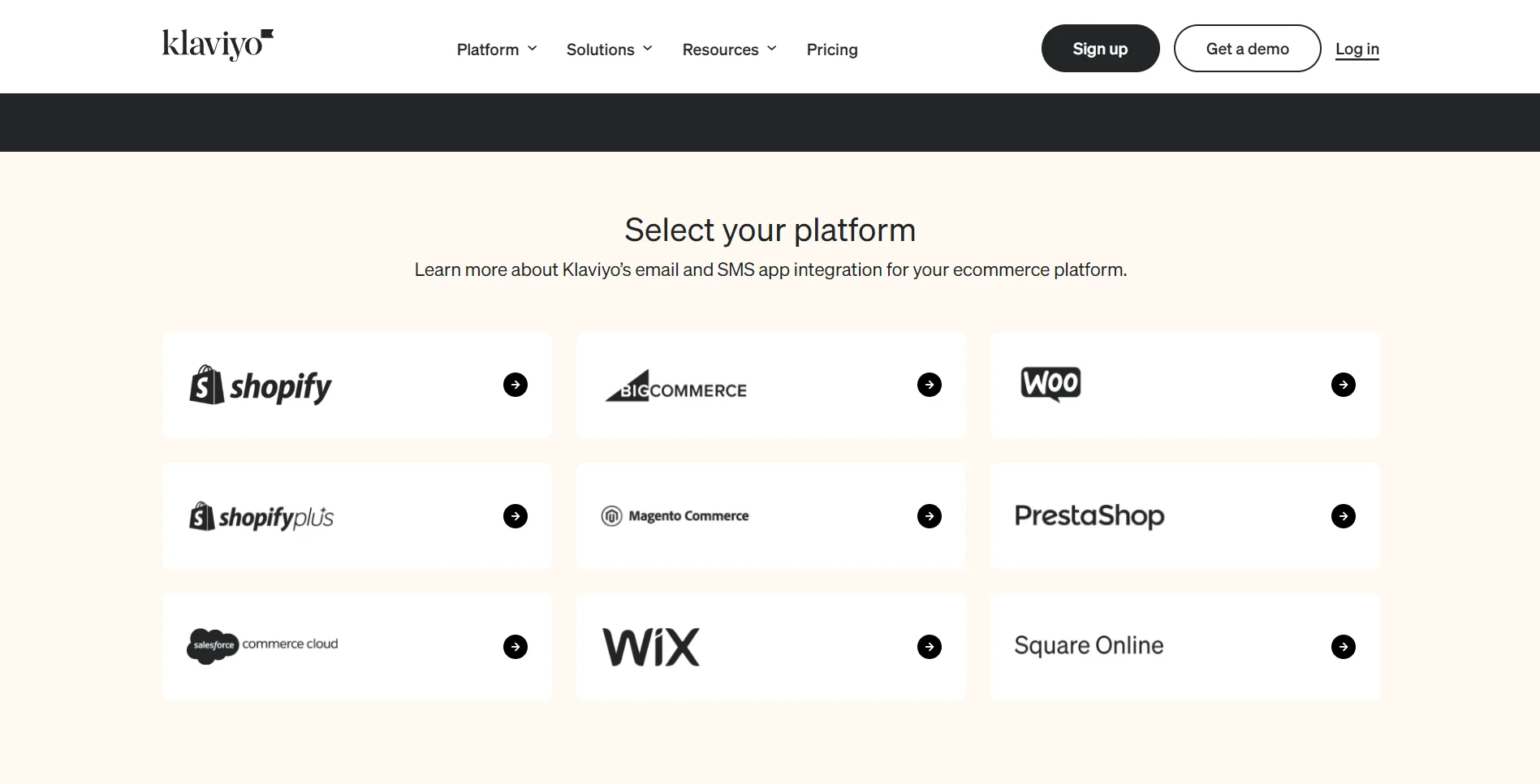Open PrestaShop via its arrow icon
This screenshot has width=1540, height=784.
[x=1343, y=516]
